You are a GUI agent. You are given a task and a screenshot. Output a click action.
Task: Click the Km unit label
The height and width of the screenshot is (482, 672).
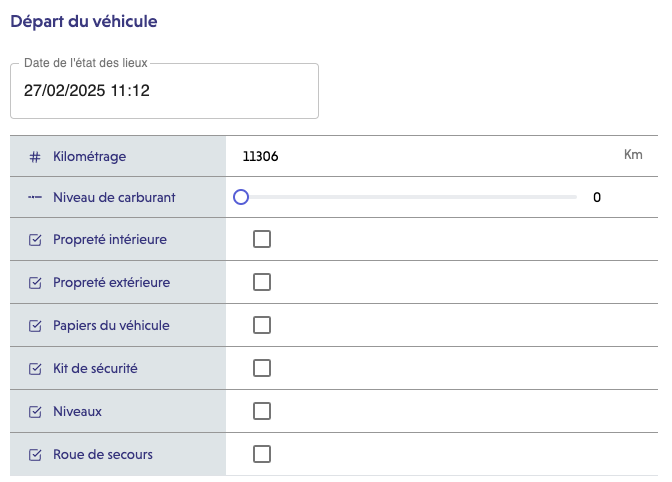(x=632, y=155)
